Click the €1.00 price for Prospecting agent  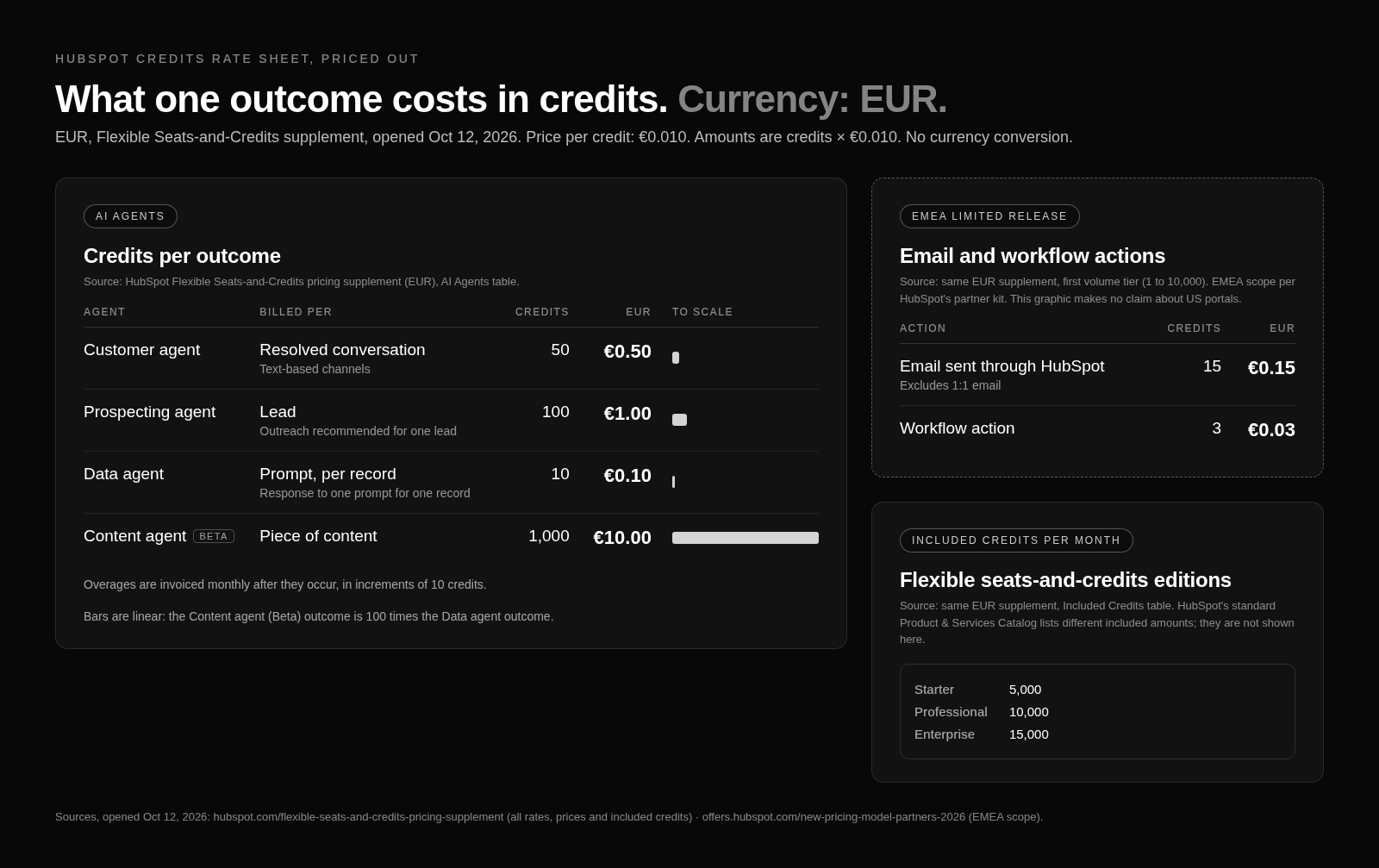627,414
